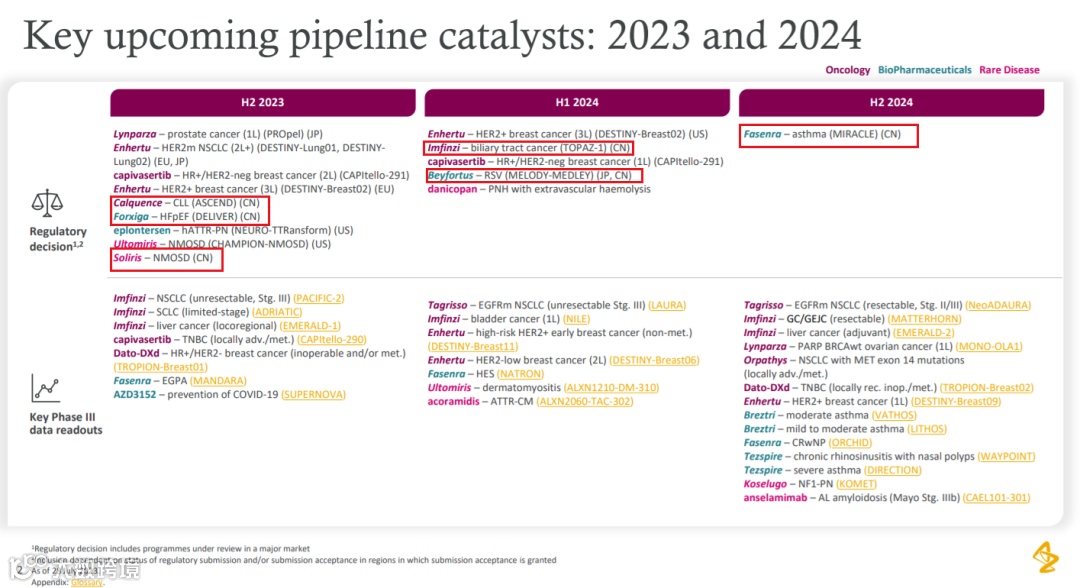Viewport: 1080px width, 588px height.
Task: Open the ORCHID trial link
Action: click(850, 443)
